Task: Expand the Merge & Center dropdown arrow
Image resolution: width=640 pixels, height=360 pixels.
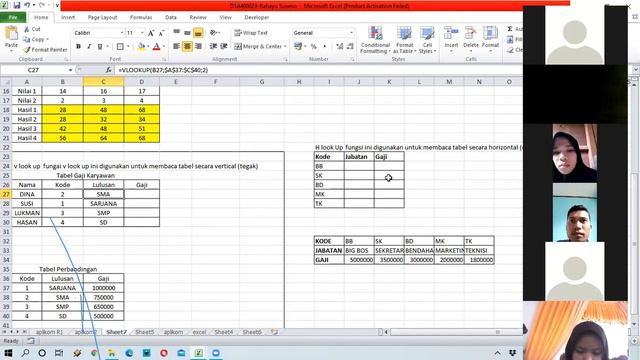Action: 285,47
